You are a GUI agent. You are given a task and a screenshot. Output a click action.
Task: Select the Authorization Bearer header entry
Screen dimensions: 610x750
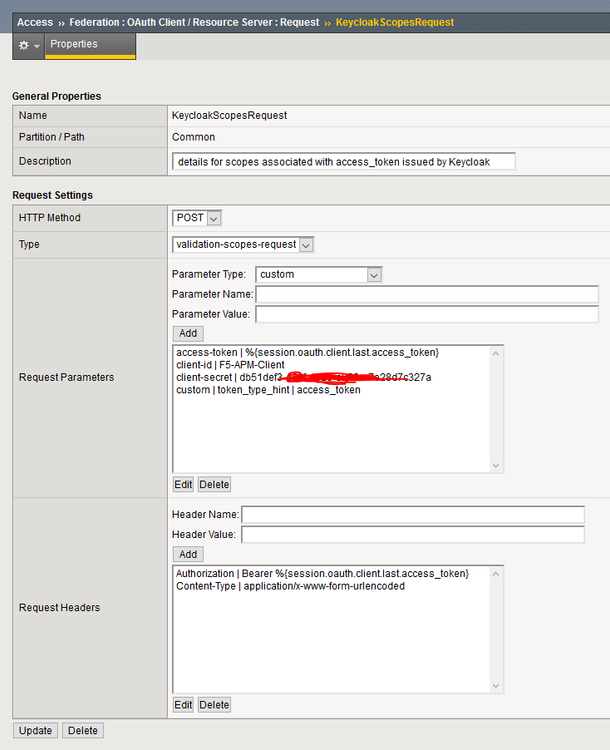[x=322, y=573]
